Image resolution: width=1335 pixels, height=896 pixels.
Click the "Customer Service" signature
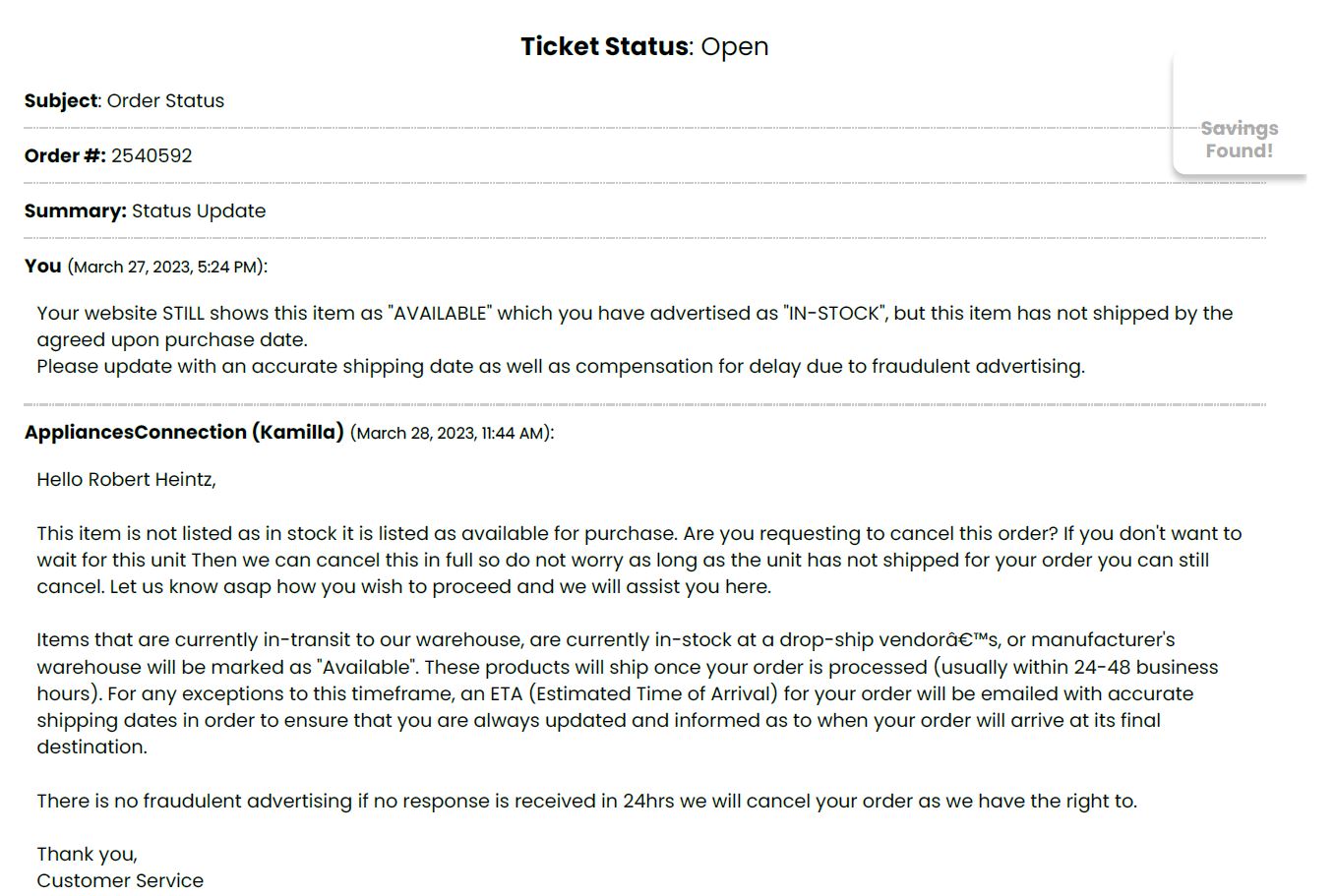tap(120, 880)
